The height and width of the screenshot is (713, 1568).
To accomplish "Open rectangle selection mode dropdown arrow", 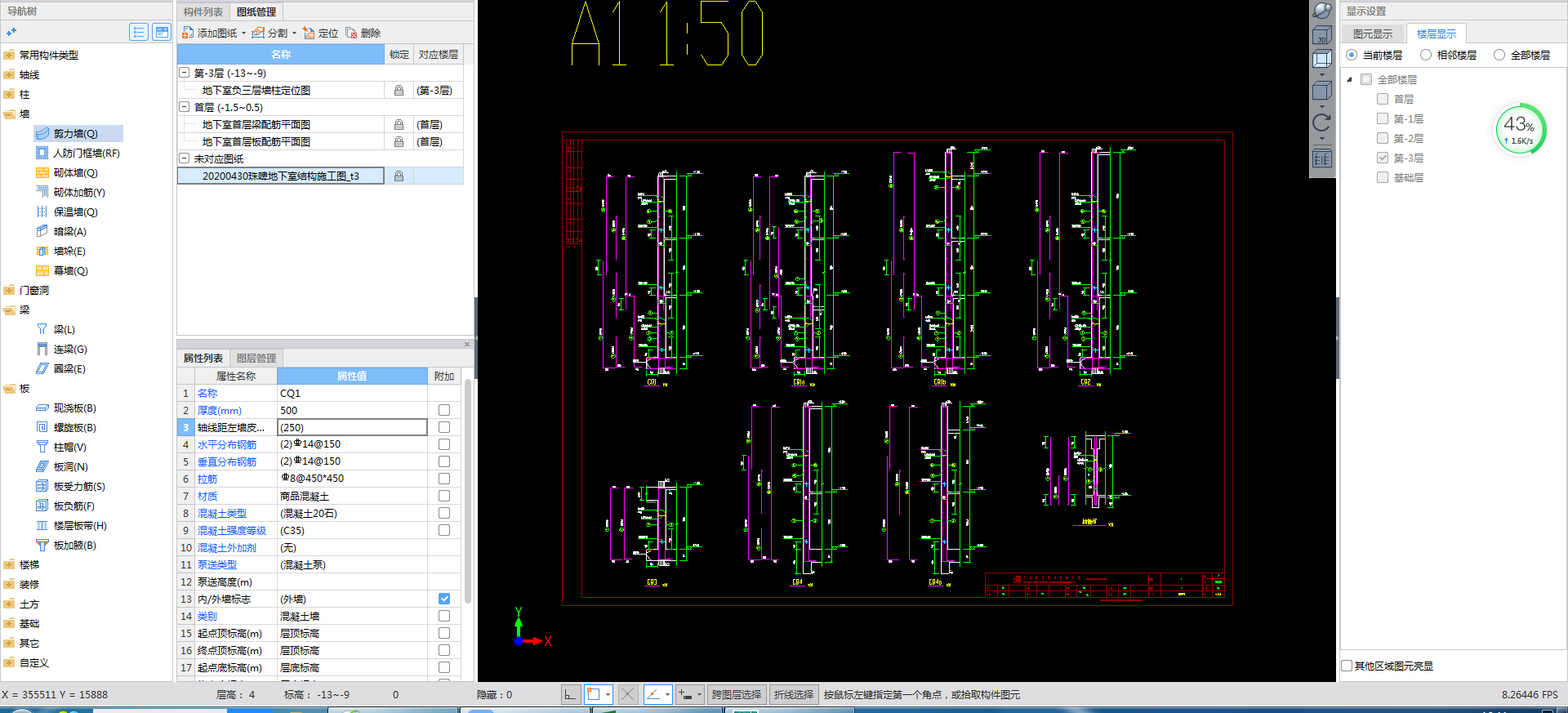I will coord(608,694).
